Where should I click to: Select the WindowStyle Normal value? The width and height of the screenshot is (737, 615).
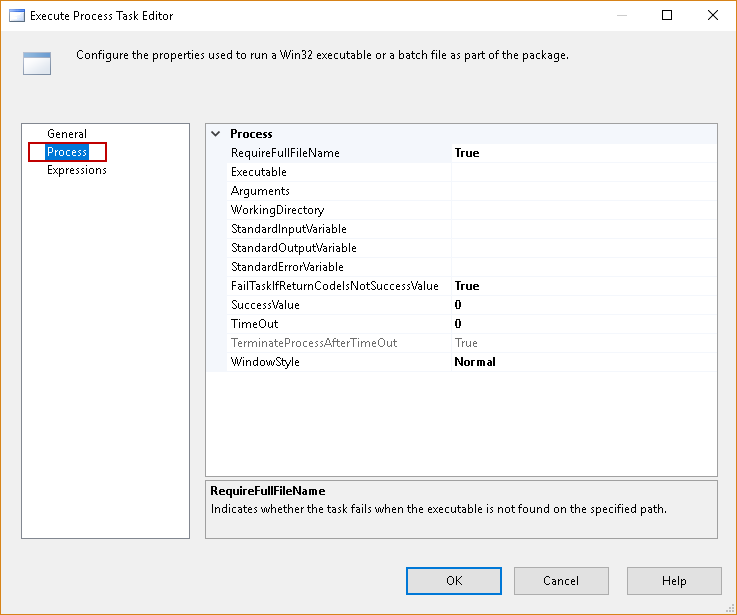coord(583,362)
